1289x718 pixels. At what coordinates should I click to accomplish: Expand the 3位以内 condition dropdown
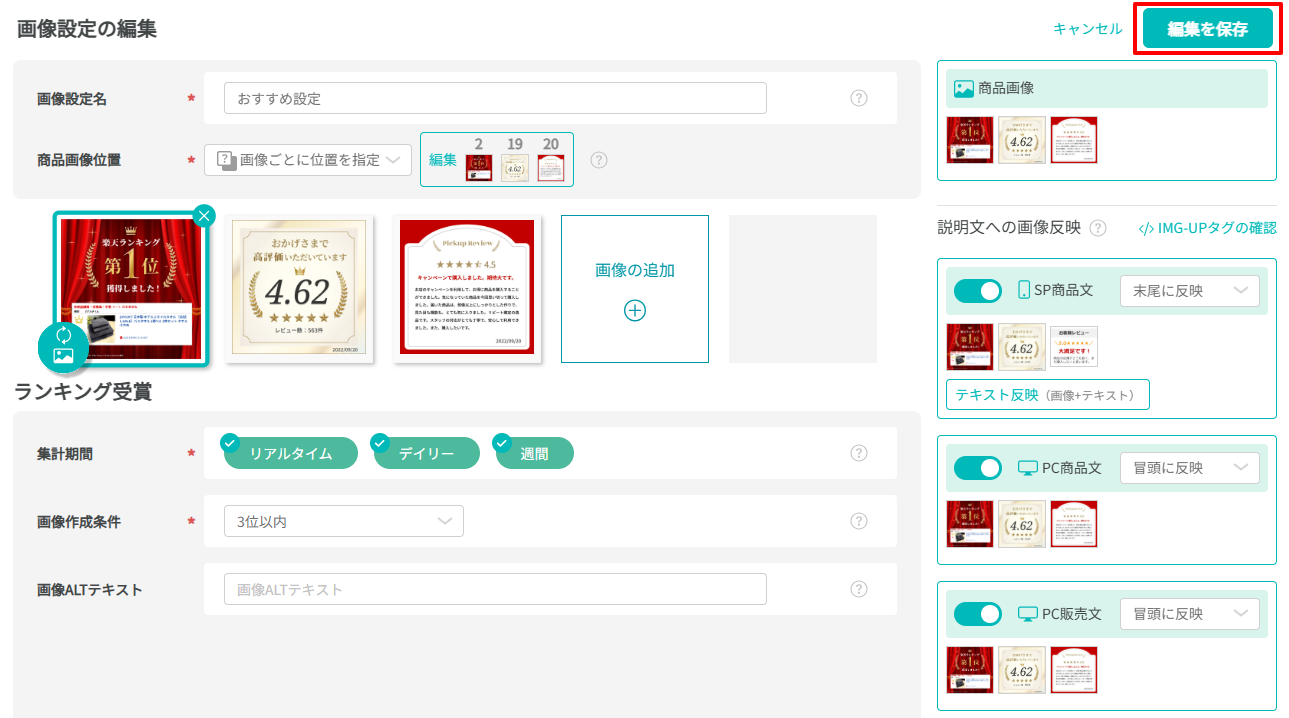coord(344,521)
